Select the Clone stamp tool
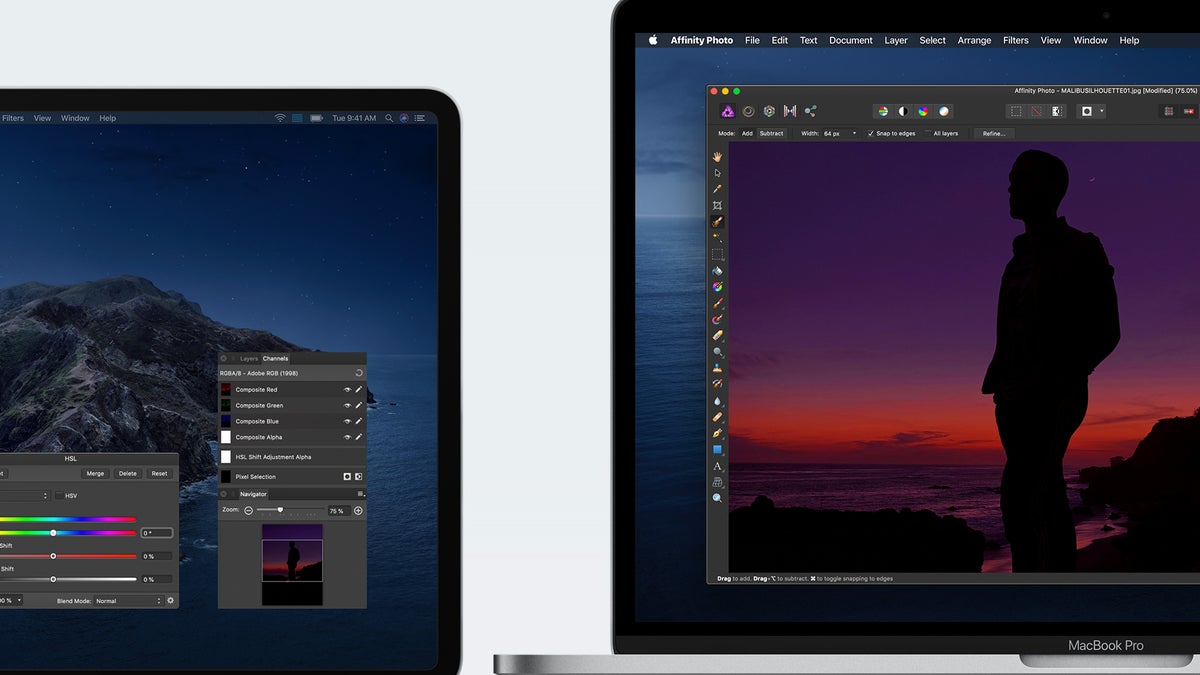 tap(717, 368)
